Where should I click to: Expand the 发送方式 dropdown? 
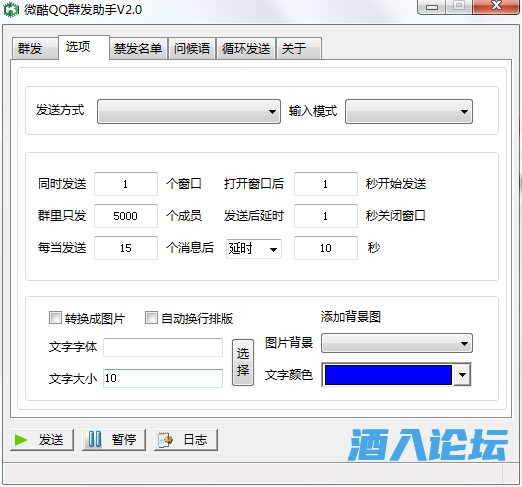pos(189,111)
